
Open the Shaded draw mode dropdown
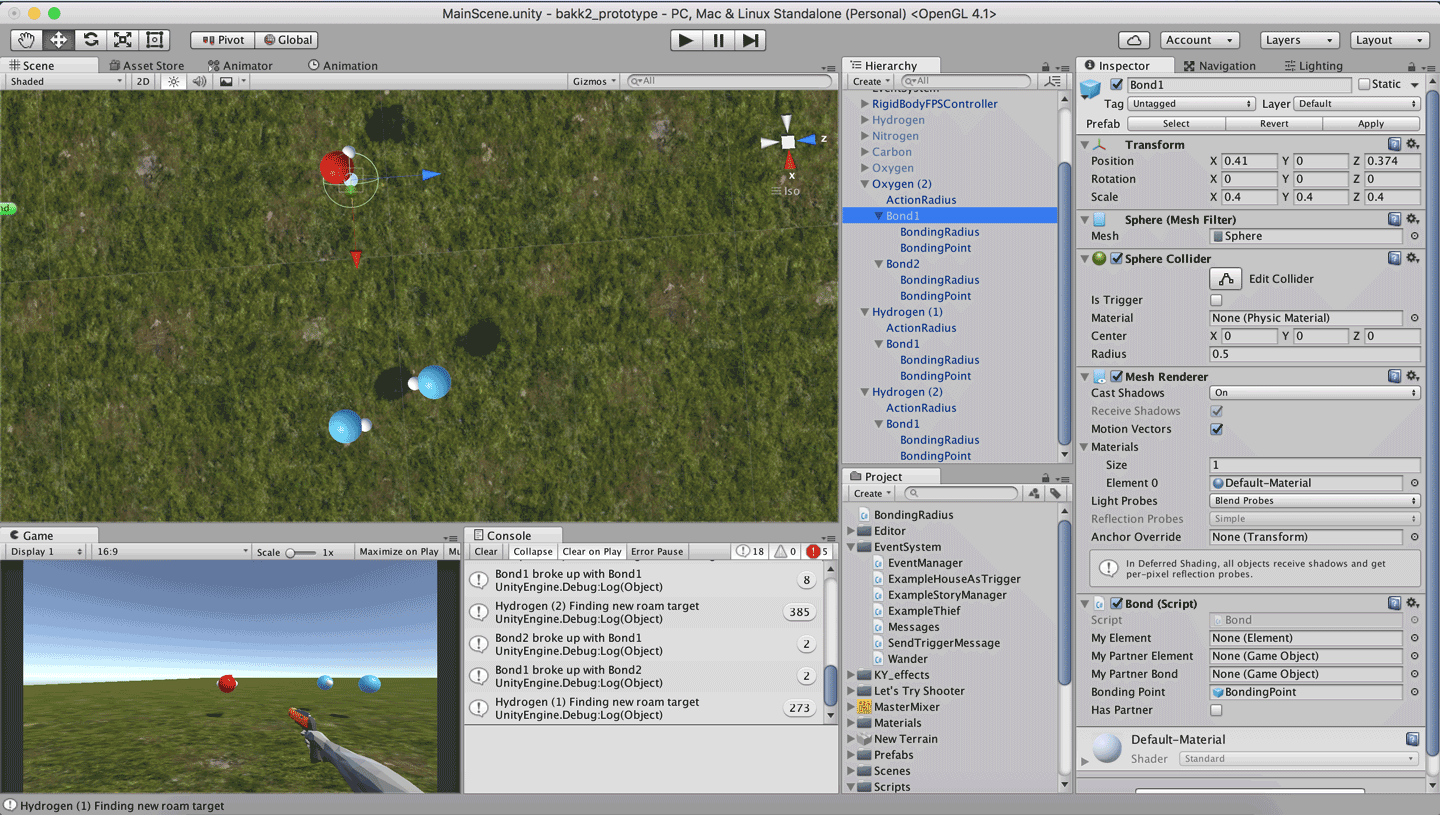(x=65, y=81)
